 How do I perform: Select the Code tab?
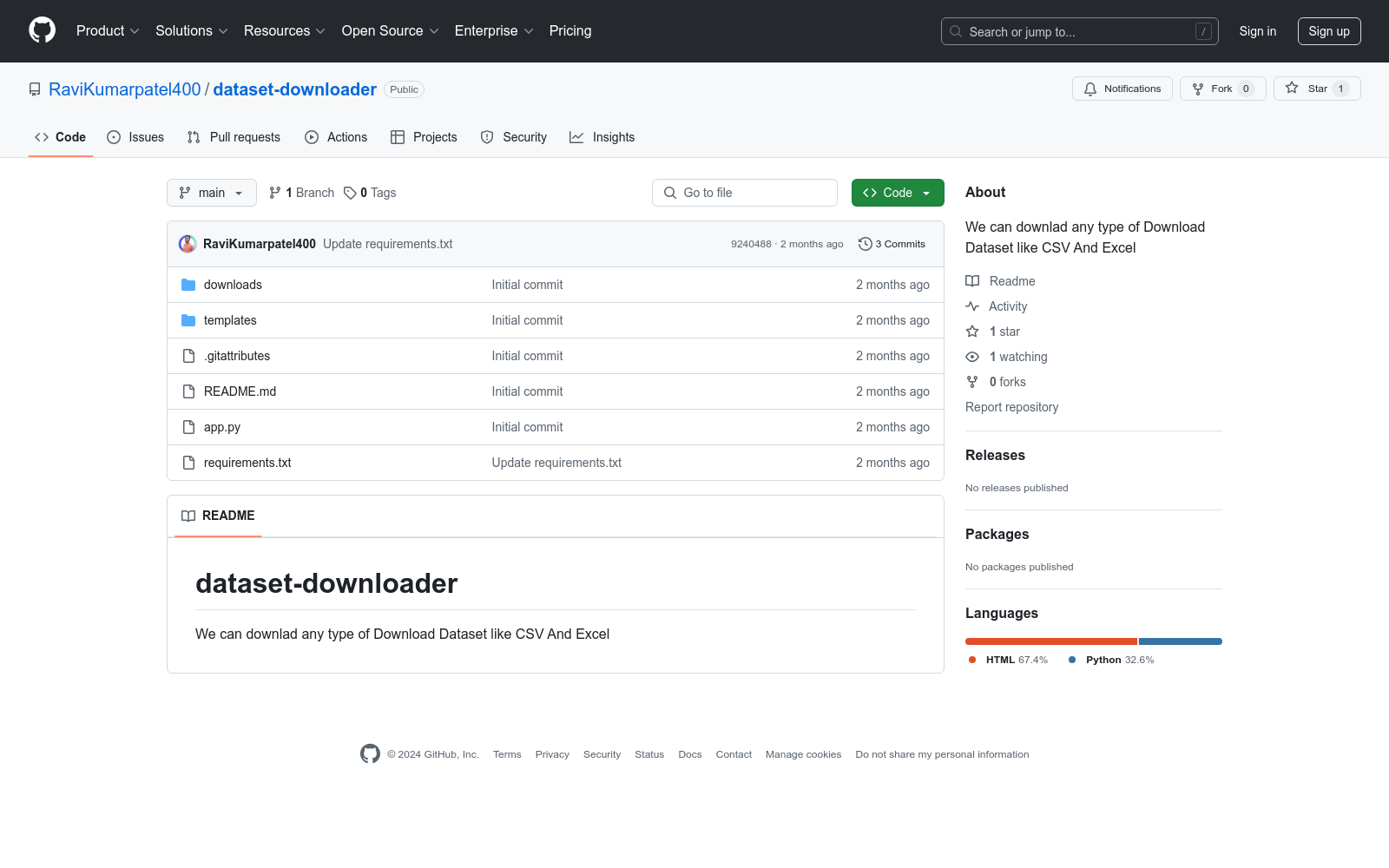click(x=61, y=137)
